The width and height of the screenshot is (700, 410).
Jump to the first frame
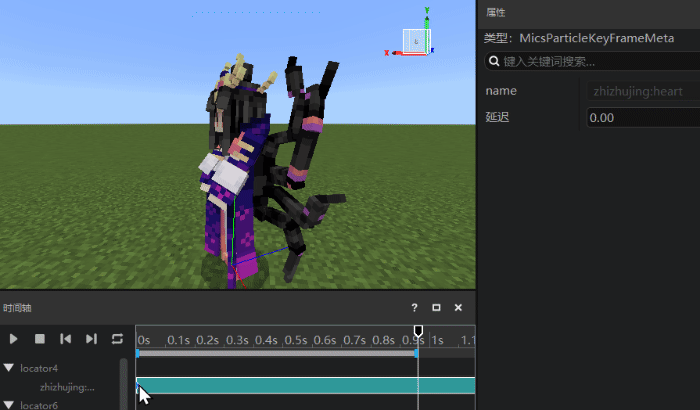point(65,339)
